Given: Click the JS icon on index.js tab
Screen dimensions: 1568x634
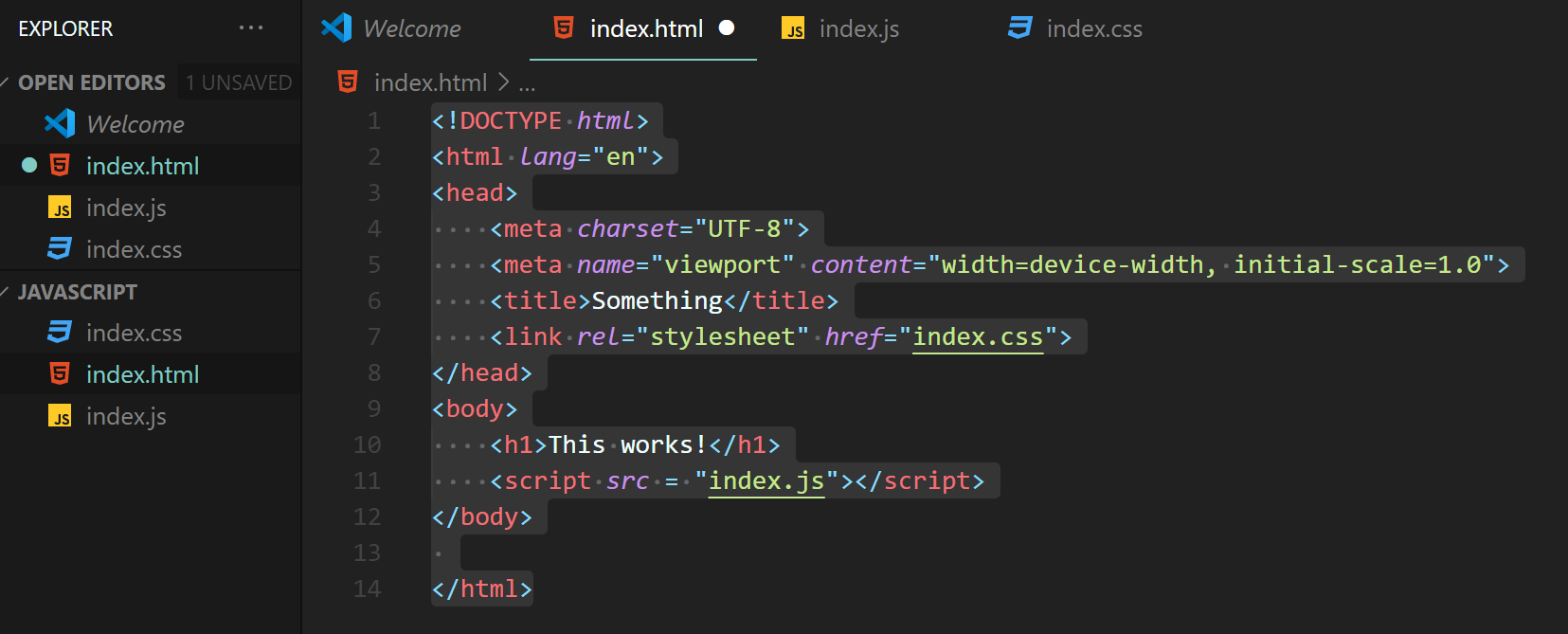Looking at the screenshot, I should (x=793, y=29).
